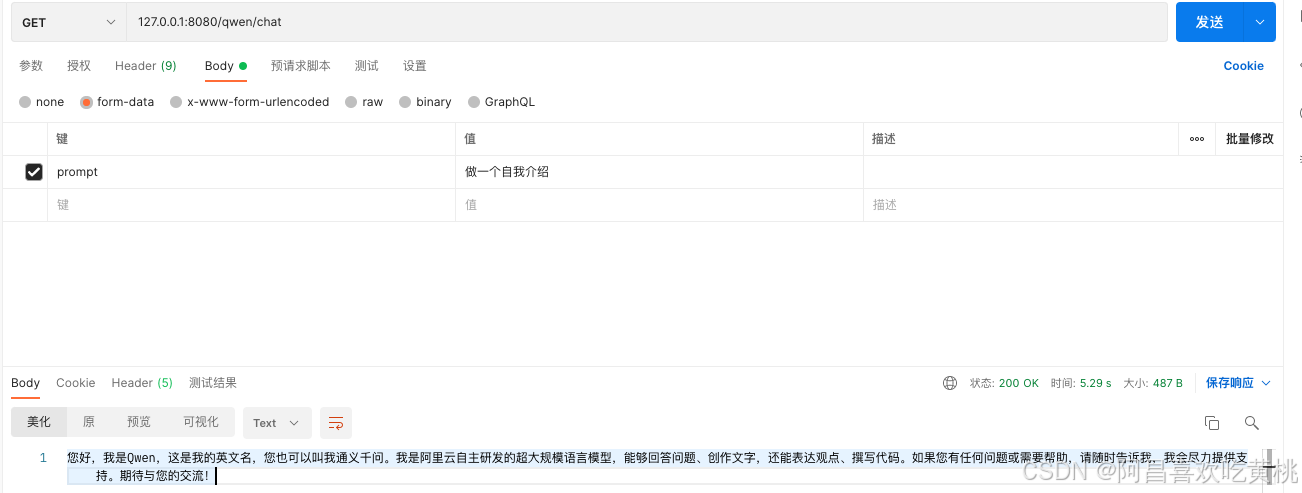Click the prompt key cell
Screen dimensions: 1302x493
pyautogui.click(x=251, y=172)
